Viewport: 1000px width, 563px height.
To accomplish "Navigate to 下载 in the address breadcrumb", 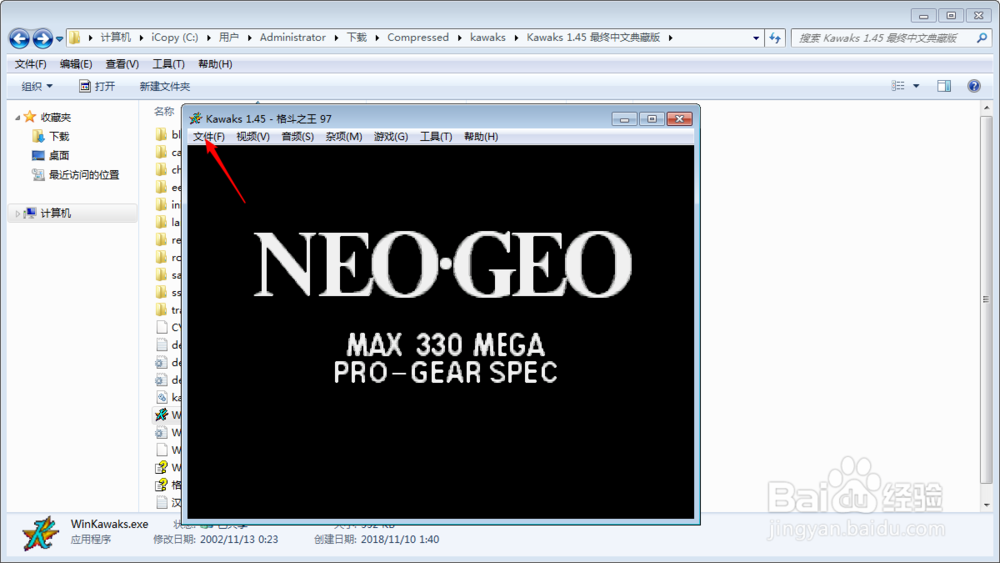I will point(357,38).
